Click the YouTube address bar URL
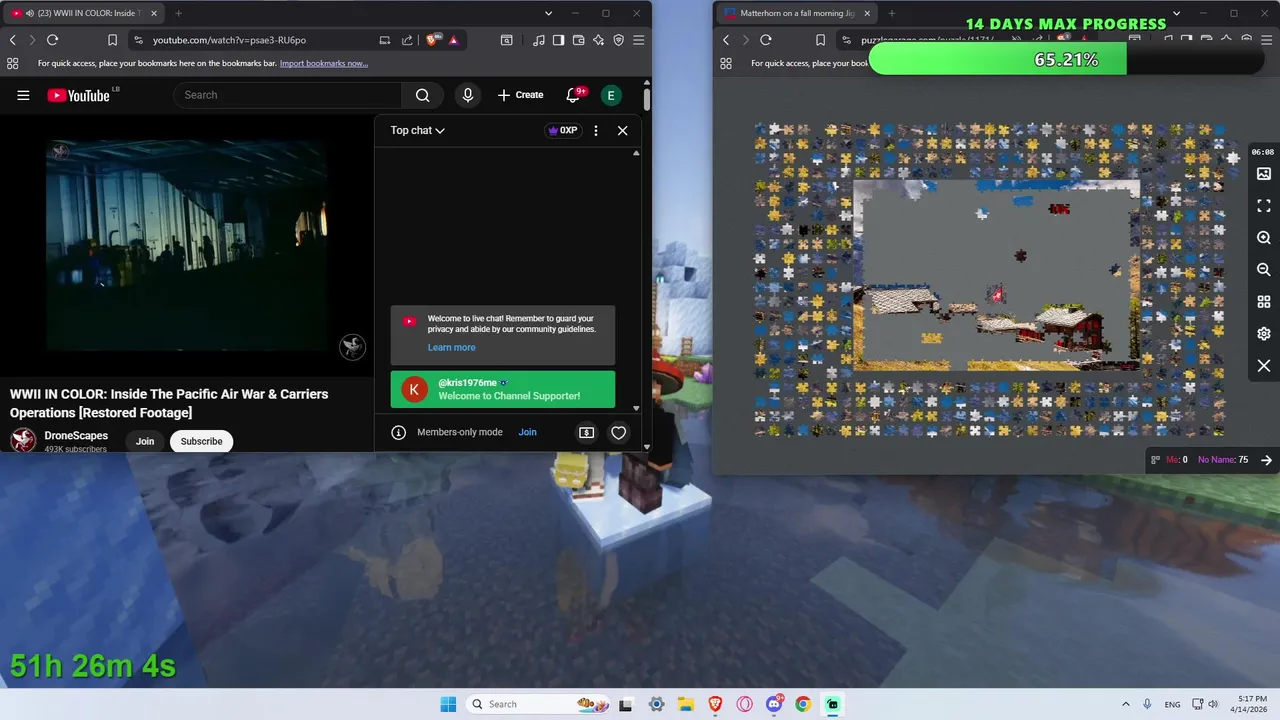The width and height of the screenshot is (1280, 720). [x=229, y=40]
